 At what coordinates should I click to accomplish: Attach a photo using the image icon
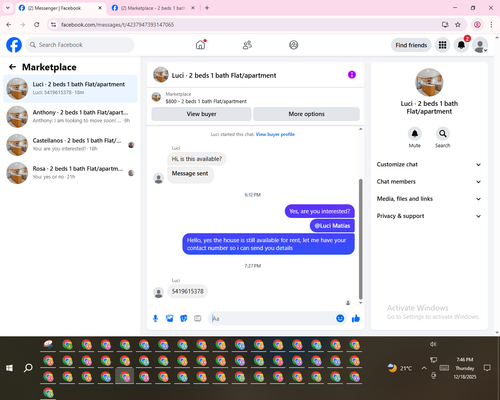coord(170,318)
